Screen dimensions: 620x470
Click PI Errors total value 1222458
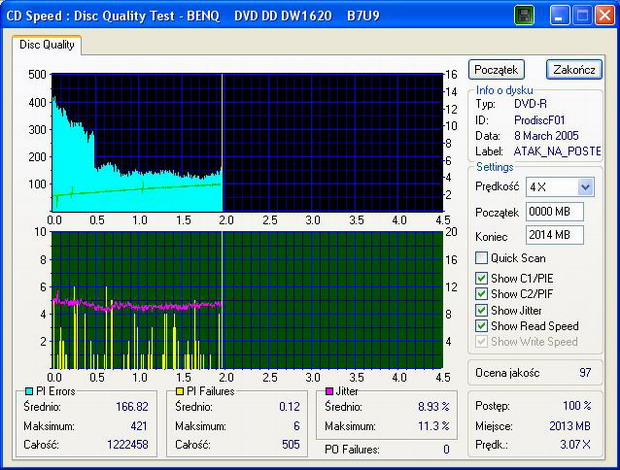[128, 445]
